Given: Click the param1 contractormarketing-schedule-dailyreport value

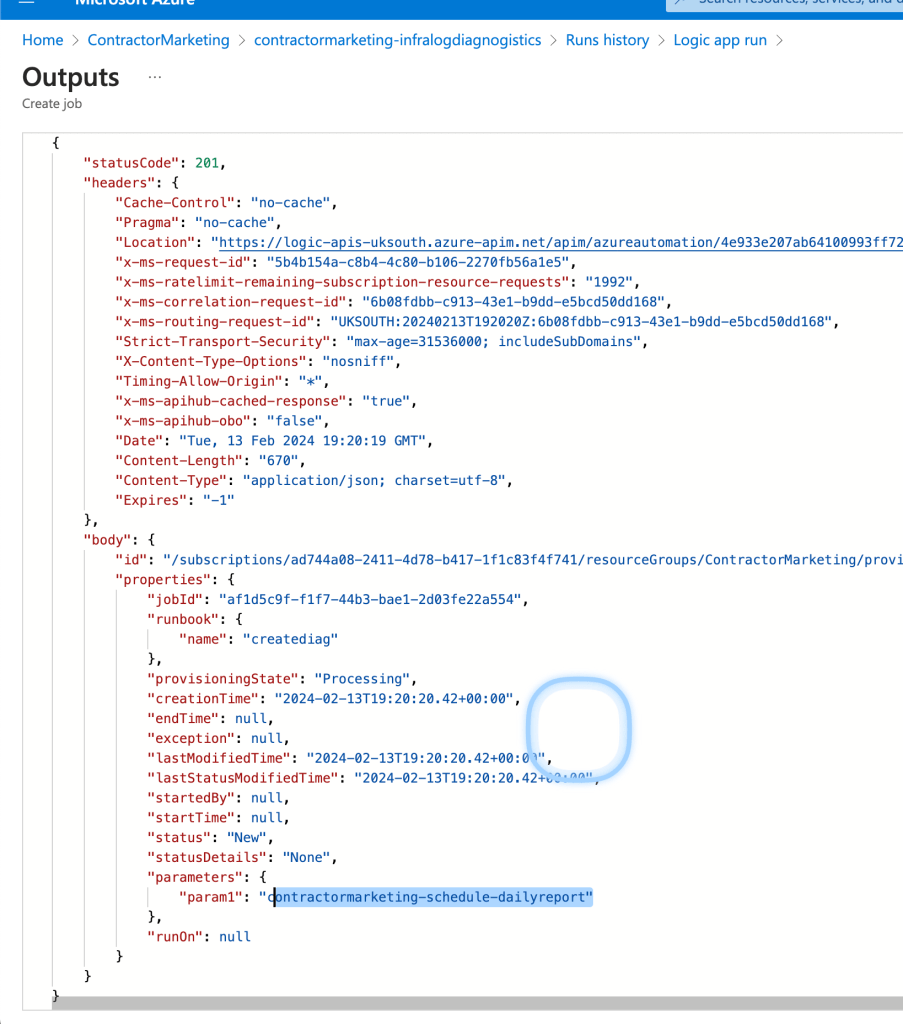Looking at the screenshot, I should point(426,897).
